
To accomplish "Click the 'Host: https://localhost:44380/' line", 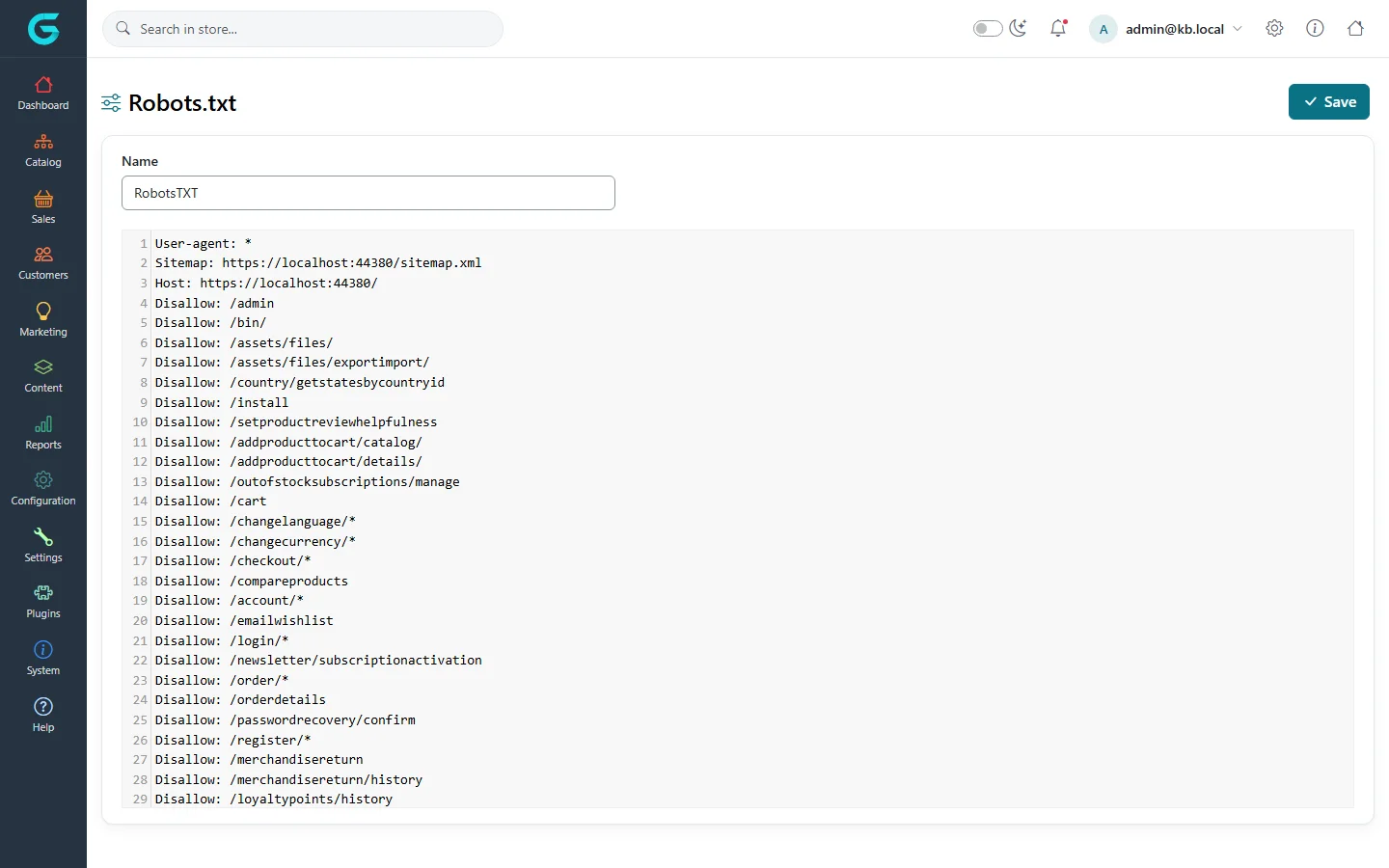I will (x=266, y=283).
